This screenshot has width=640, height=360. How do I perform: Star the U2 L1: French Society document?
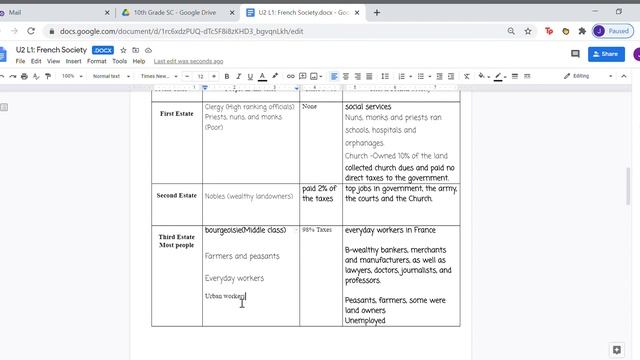(123, 50)
